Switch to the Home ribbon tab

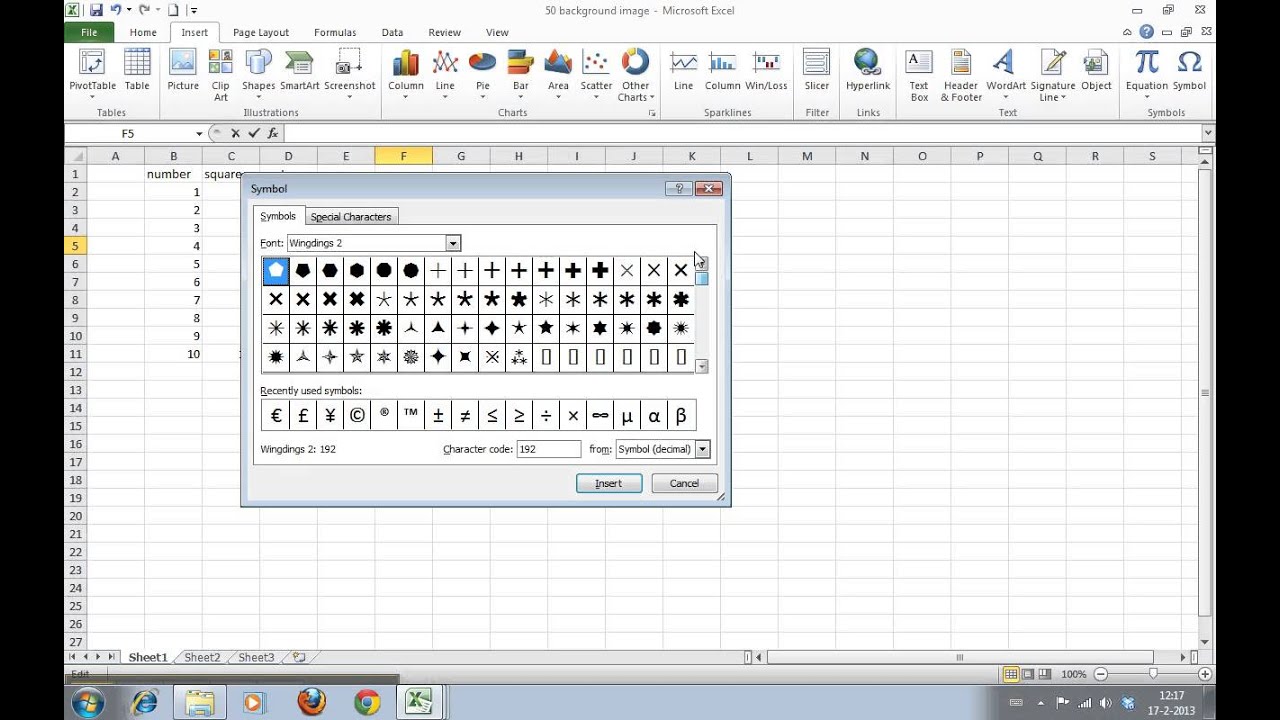(143, 32)
